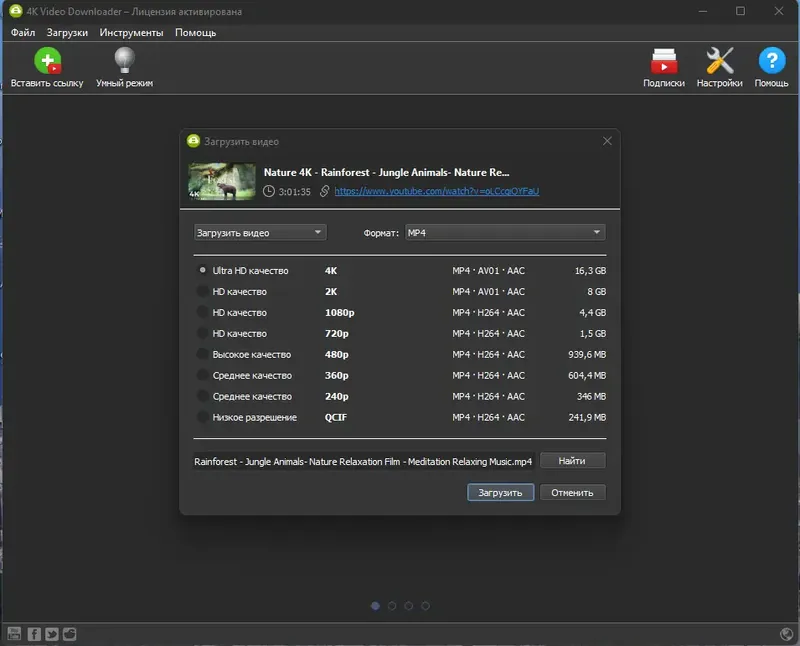800x646 pixels.
Task: Click the video thumbnail with 4K badge
Action: point(222,181)
